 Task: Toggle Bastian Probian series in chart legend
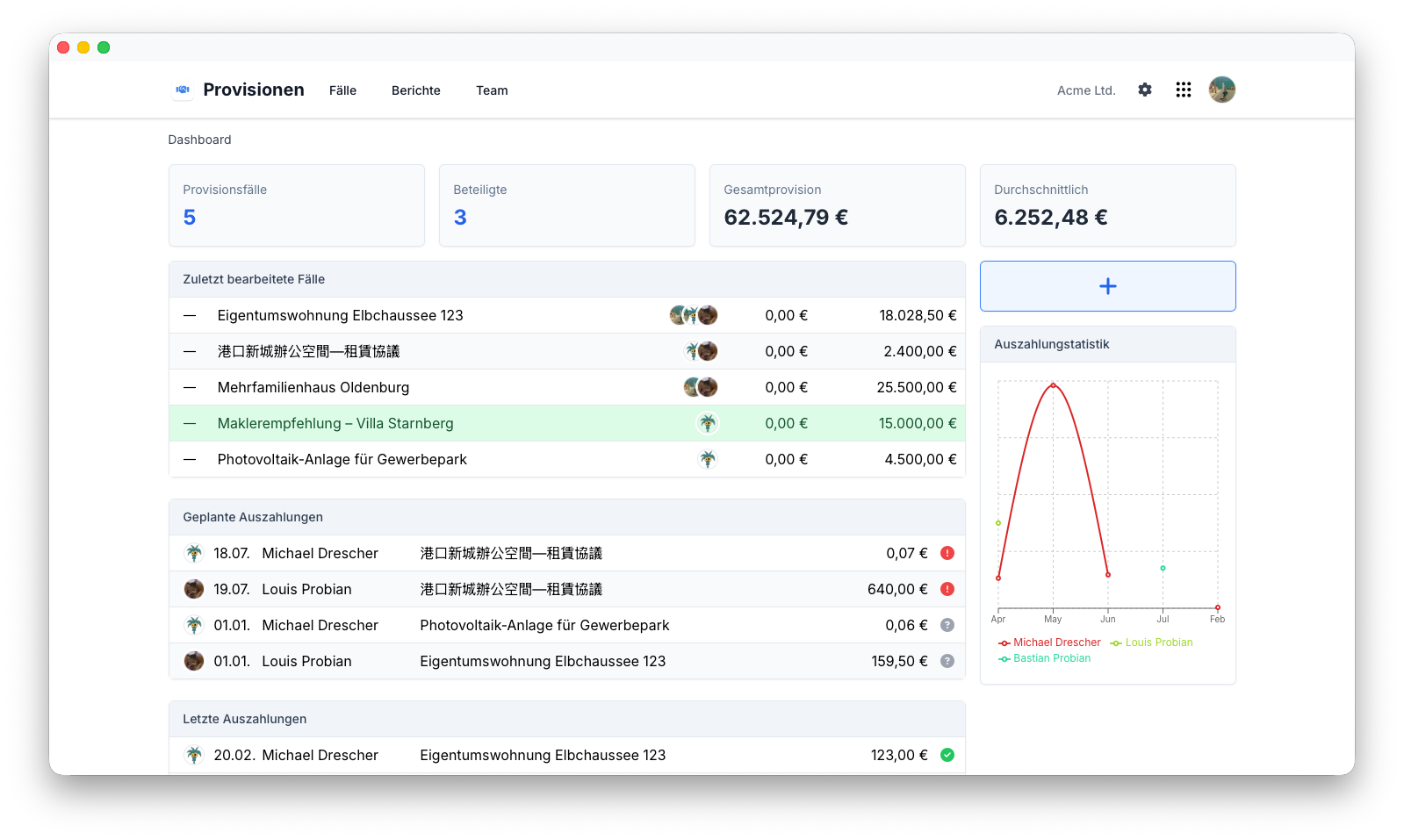tap(1044, 658)
